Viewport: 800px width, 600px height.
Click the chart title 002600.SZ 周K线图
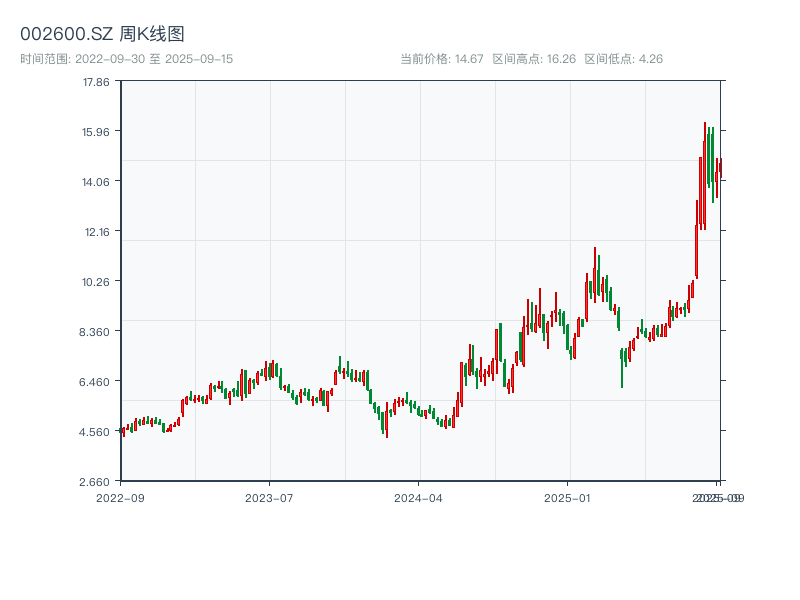point(102,34)
